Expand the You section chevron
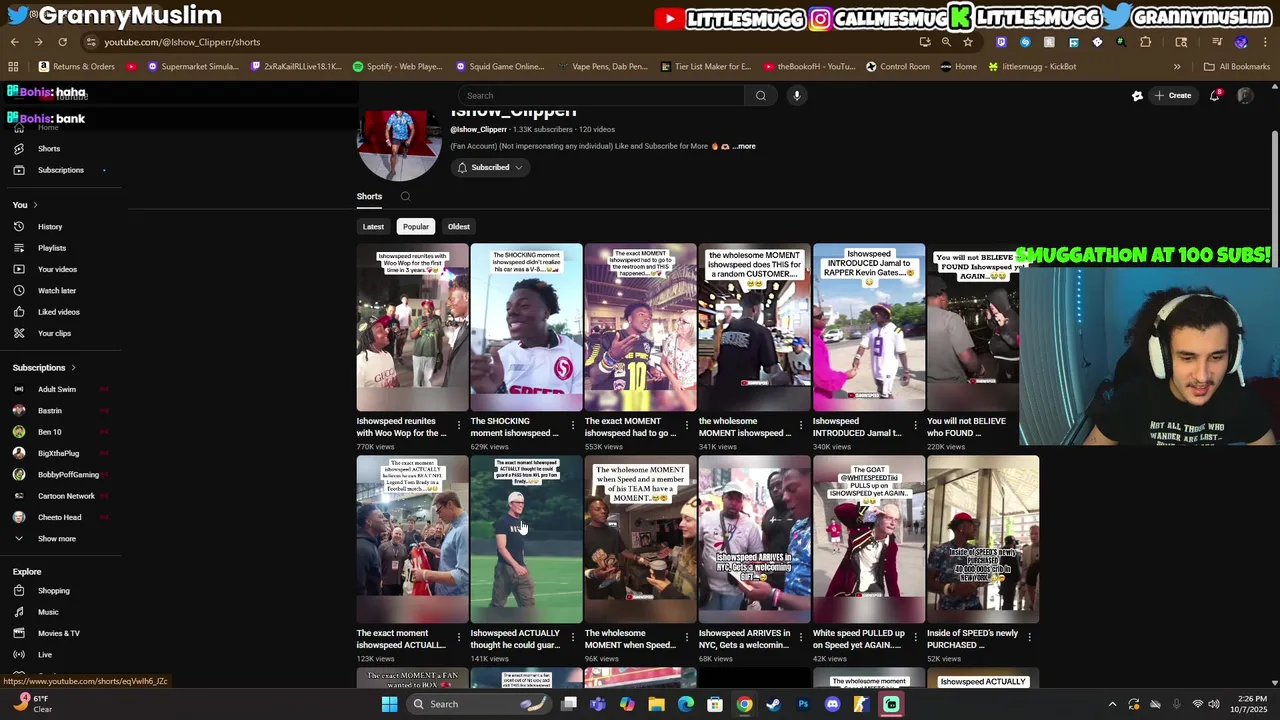The width and height of the screenshot is (1280, 720). click(35, 205)
